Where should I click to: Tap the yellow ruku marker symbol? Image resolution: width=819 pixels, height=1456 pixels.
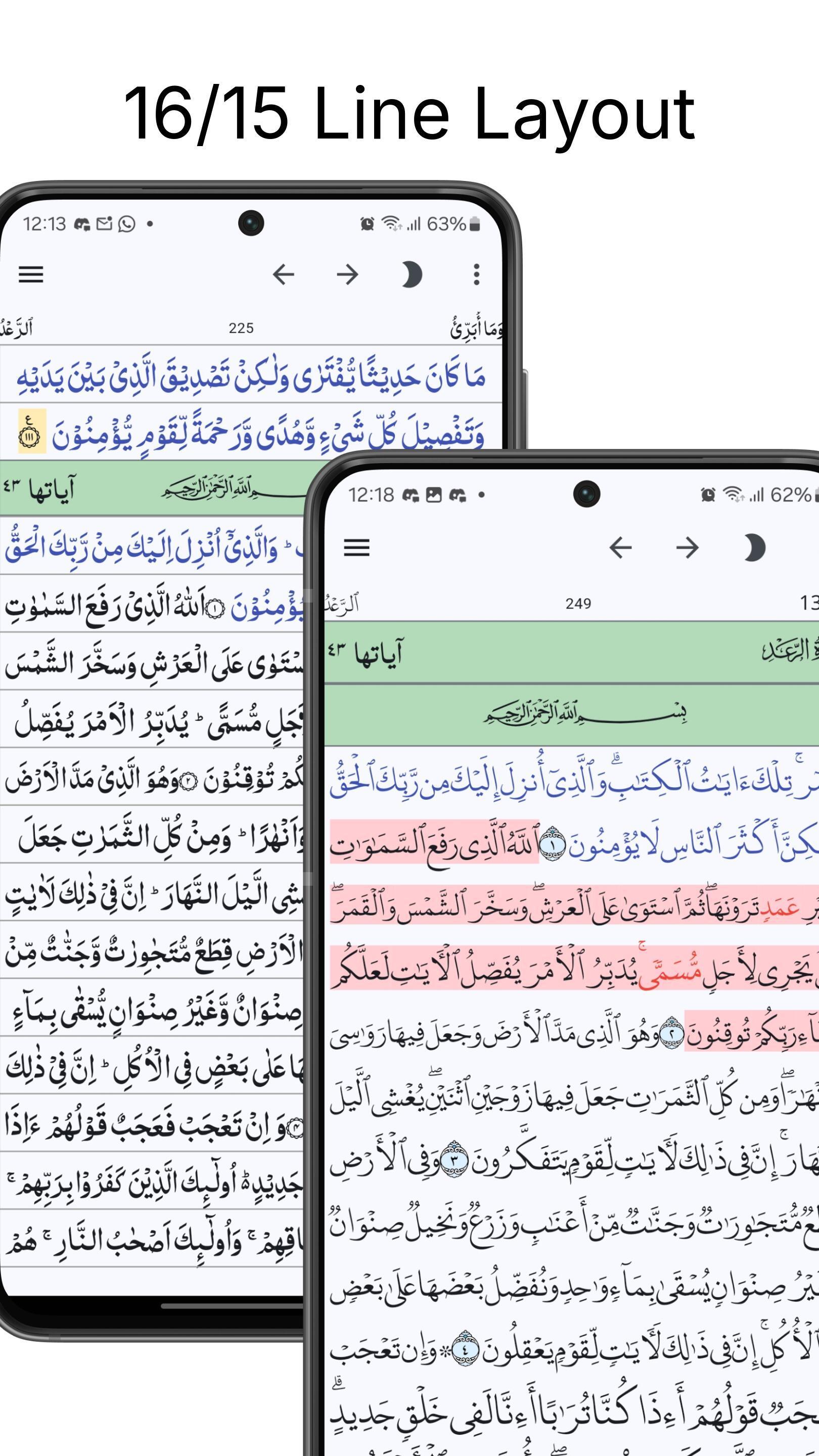(x=32, y=432)
